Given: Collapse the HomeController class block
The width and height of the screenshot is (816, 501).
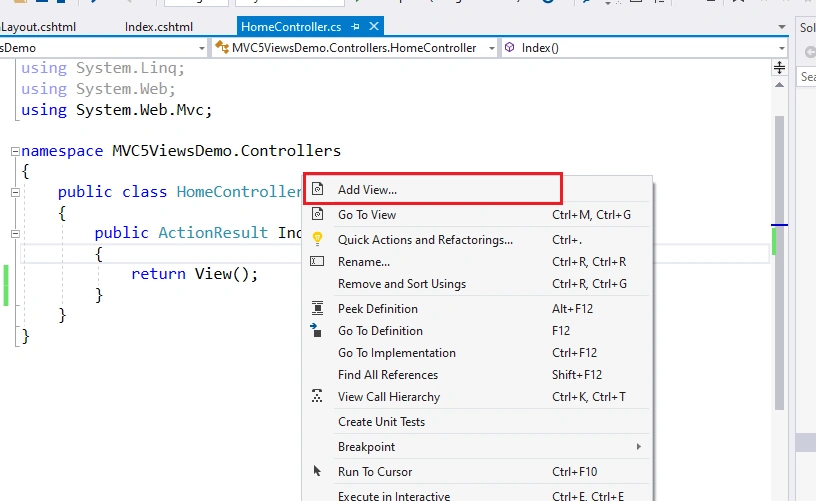Looking at the screenshot, I should click(15, 192).
